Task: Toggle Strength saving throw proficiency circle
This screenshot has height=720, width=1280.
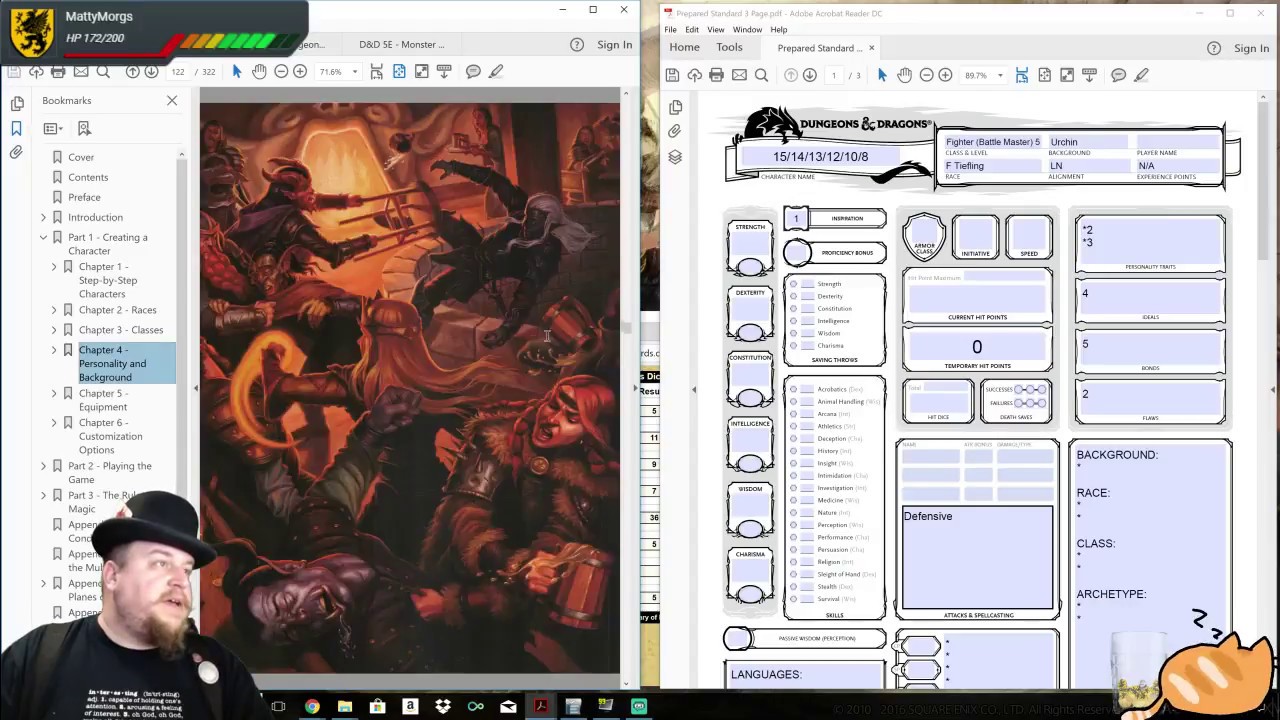Action: tap(794, 284)
